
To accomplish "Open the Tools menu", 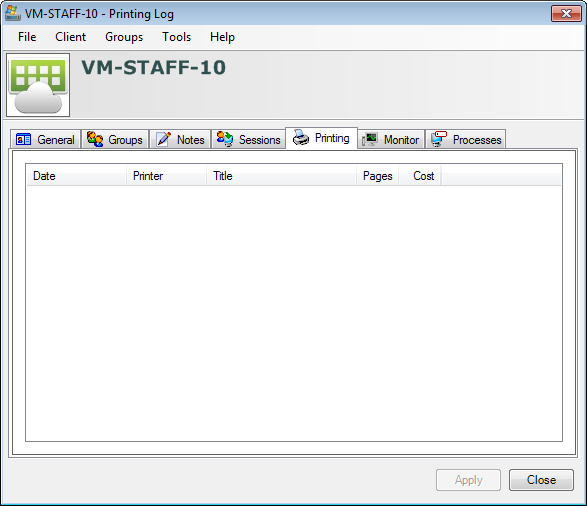I will coord(176,37).
